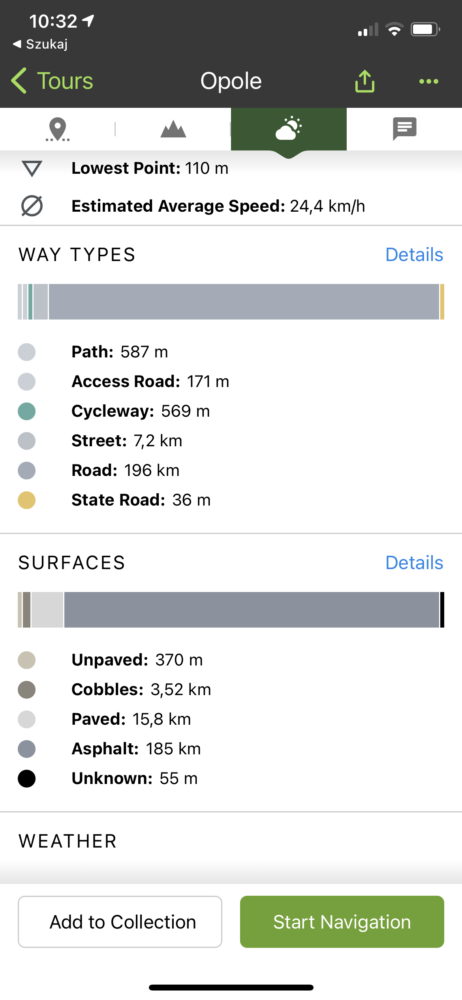
Task: Select the green Cycleway color swatch
Action: pos(27,411)
